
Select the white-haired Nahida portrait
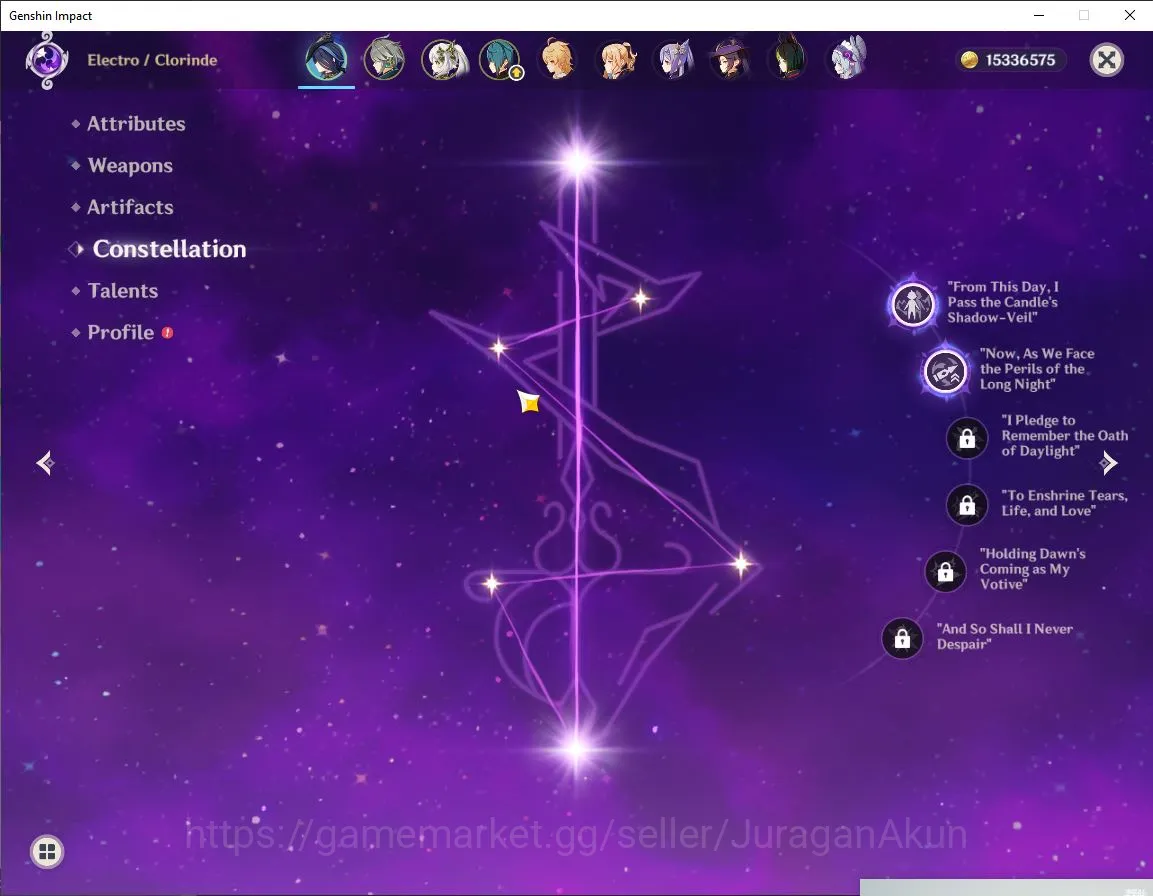[x=444, y=59]
